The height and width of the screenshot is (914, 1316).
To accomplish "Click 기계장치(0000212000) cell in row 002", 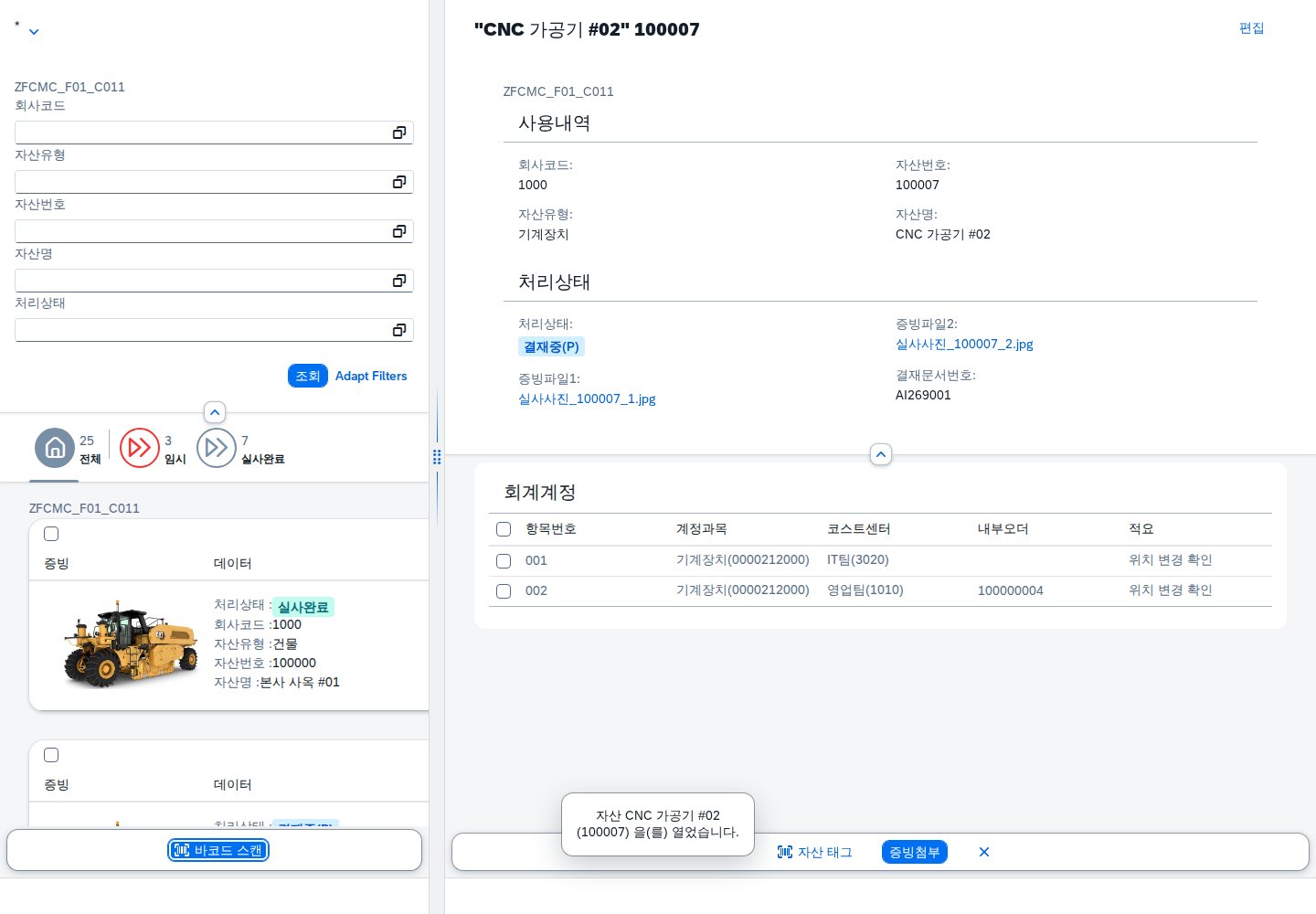I will (742, 590).
